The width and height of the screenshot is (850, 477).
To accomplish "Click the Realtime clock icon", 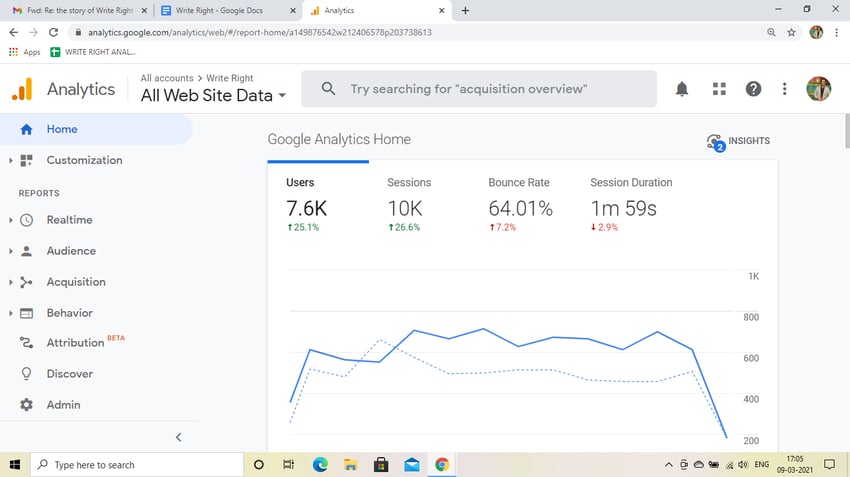I will tap(26, 220).
